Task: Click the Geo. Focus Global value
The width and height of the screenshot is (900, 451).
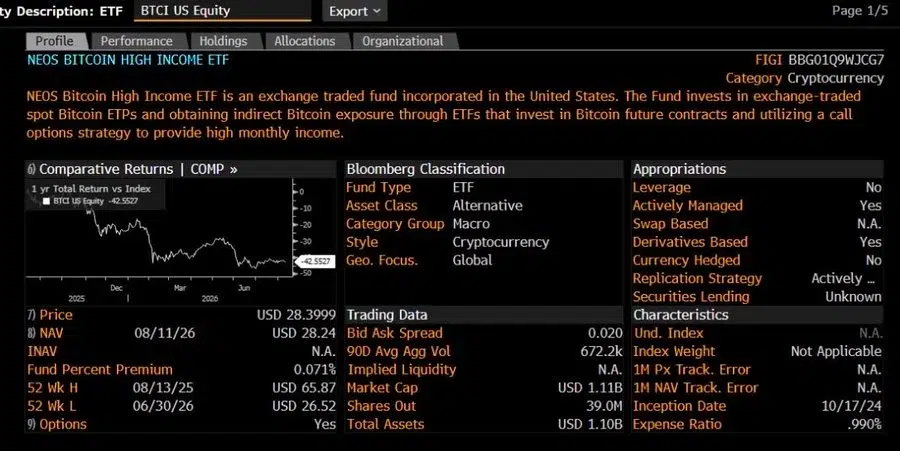Action: coord(472,260)
